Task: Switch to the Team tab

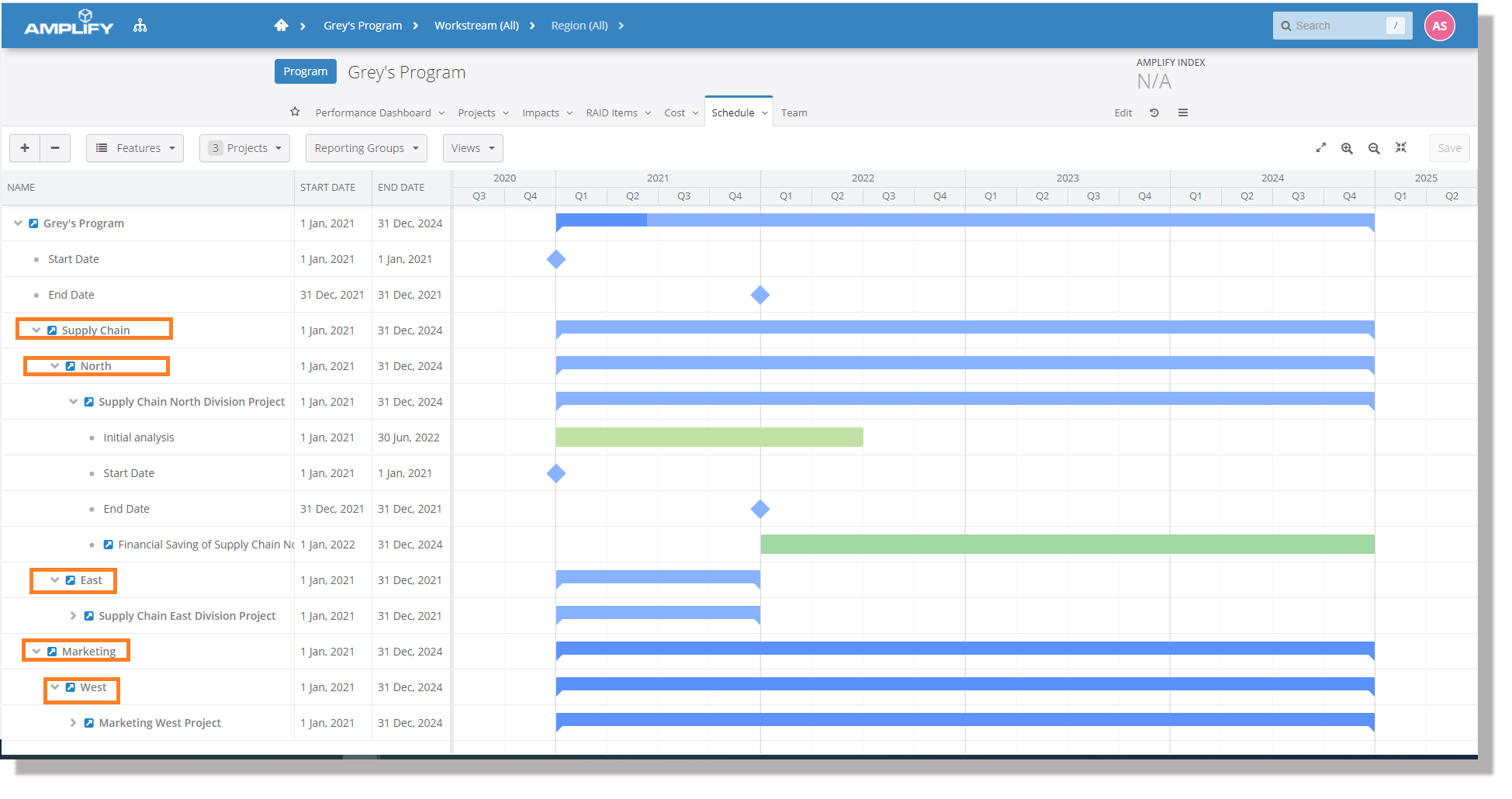Action: coord(794,112)
